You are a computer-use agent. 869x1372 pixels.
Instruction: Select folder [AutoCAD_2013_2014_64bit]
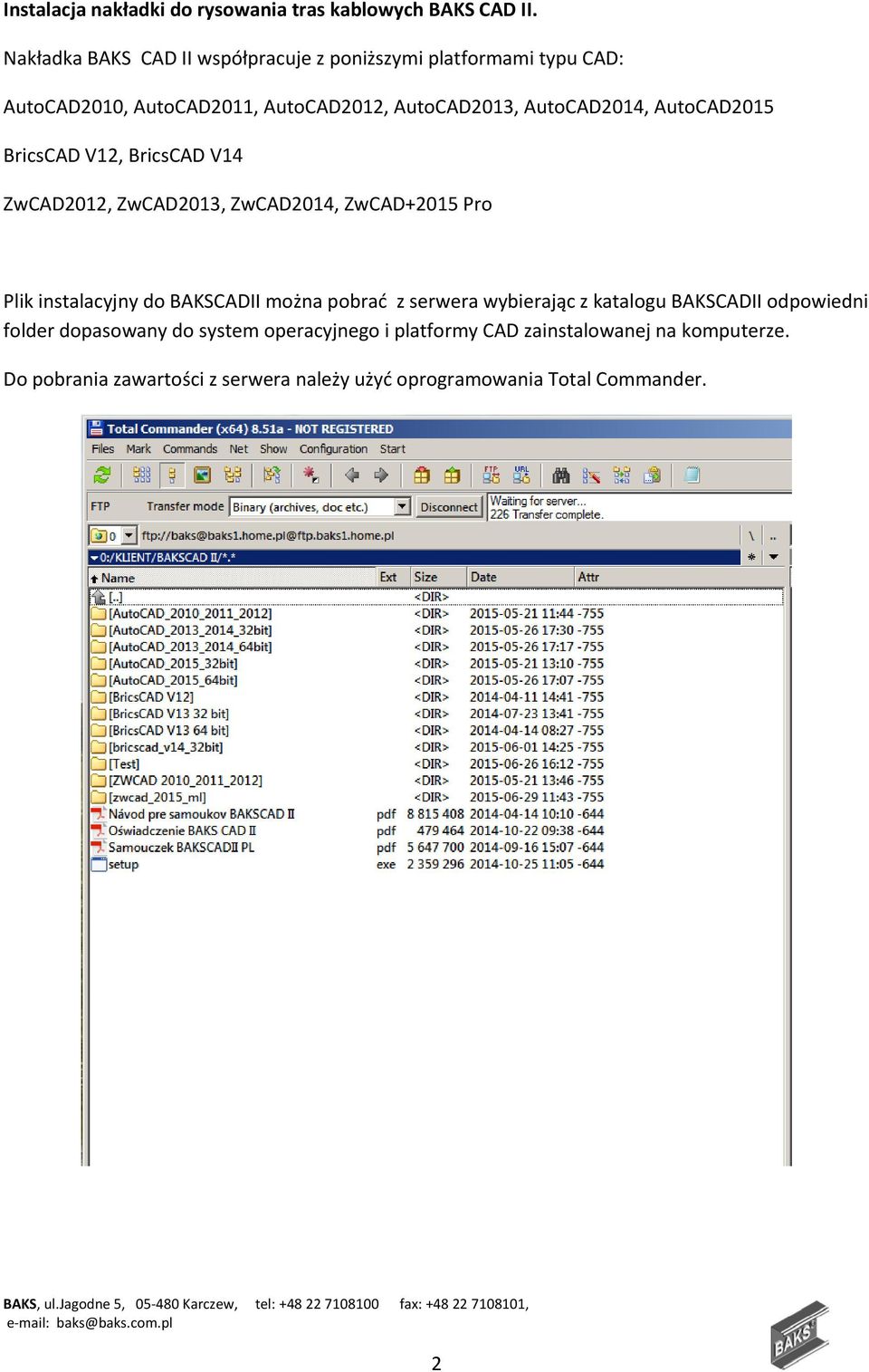pyautogui.click(x=190, y=647)
